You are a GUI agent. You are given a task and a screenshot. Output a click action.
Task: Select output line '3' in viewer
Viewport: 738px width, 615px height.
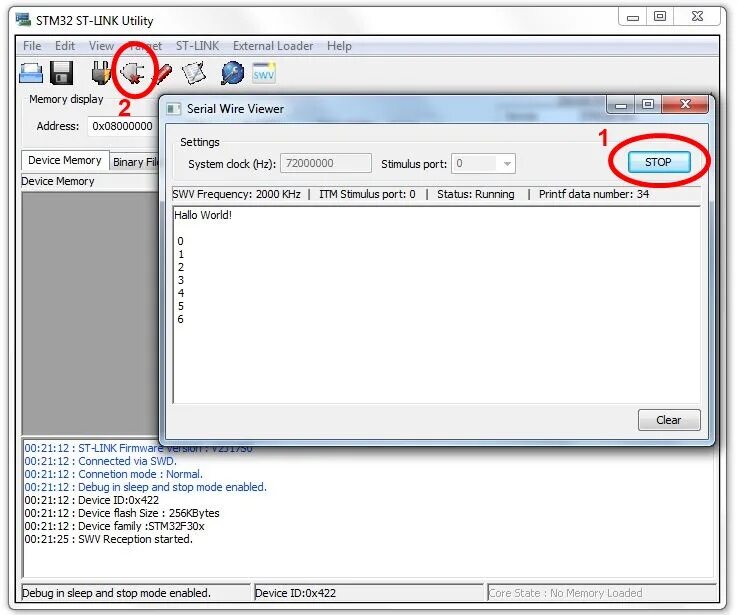pyautogui.click(x=181, y=280)
